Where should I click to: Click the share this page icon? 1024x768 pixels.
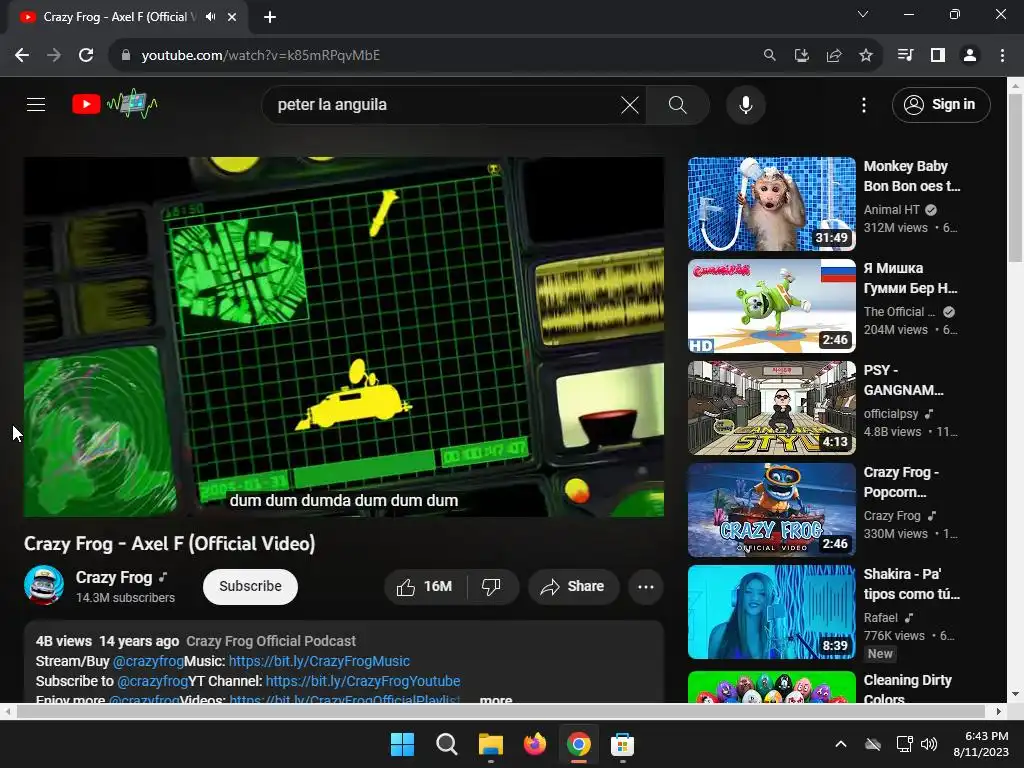coord(833,56)
